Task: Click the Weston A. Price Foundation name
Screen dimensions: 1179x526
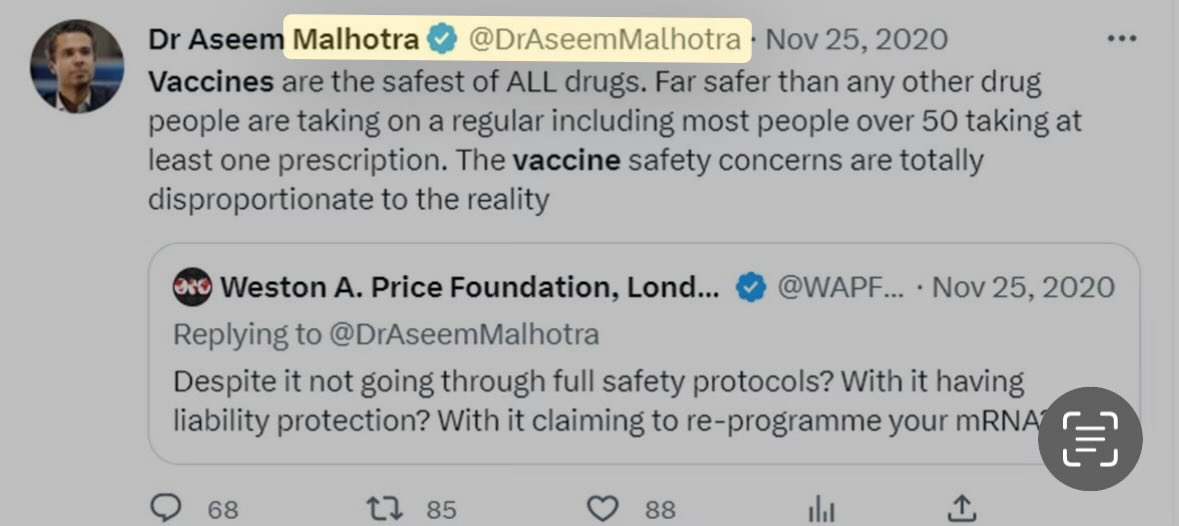Action: coord(469,288)
